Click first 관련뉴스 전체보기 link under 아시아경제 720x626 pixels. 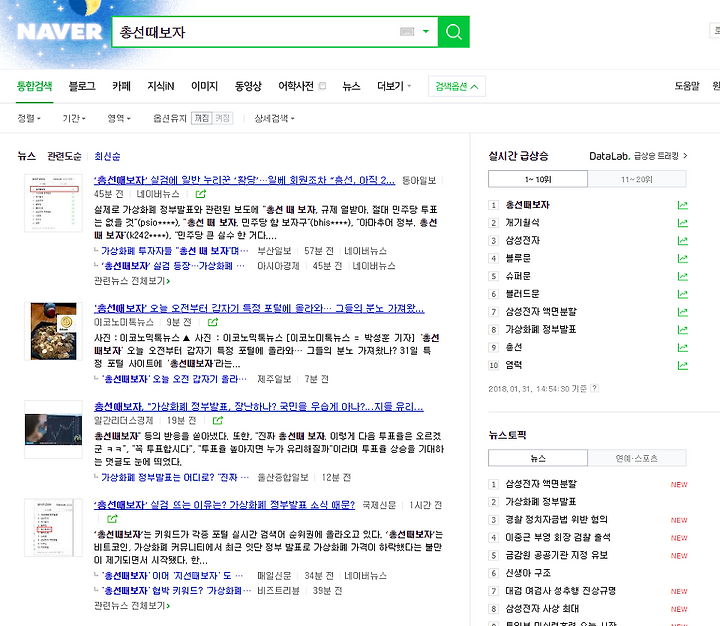[132, 281]
